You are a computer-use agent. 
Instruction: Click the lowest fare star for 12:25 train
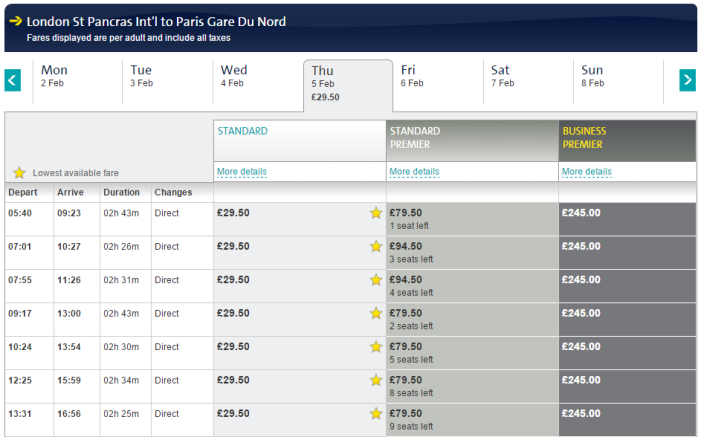376,380
